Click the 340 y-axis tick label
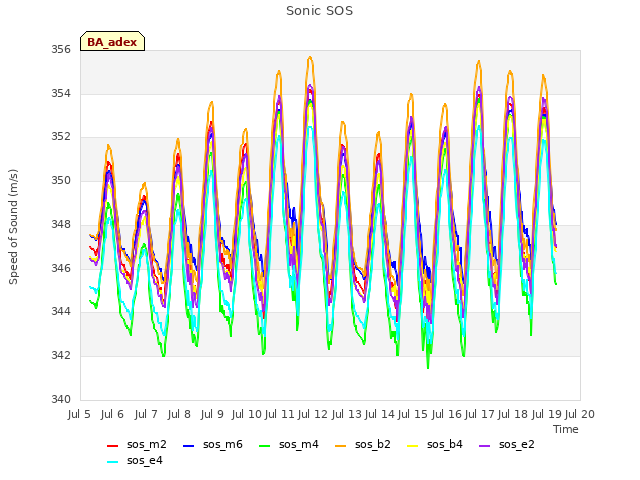640x480 pixels. [61, 399]
